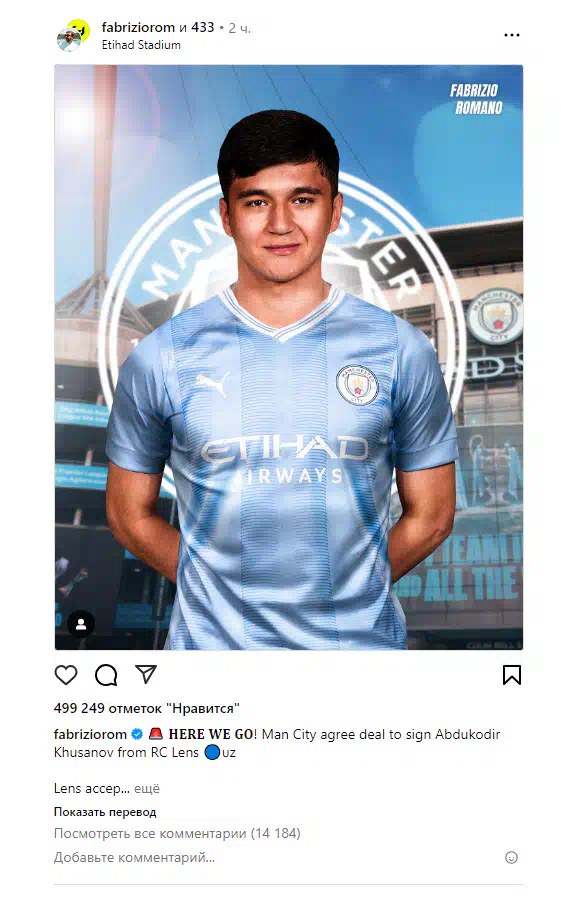Show tagged people icon on photo

[x=81, y=624]
